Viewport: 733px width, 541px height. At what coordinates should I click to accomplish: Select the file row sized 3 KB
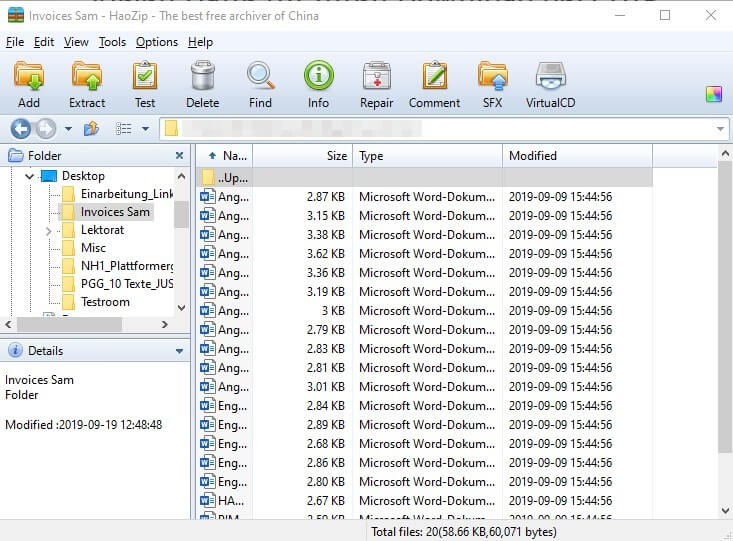click(424, 311)
